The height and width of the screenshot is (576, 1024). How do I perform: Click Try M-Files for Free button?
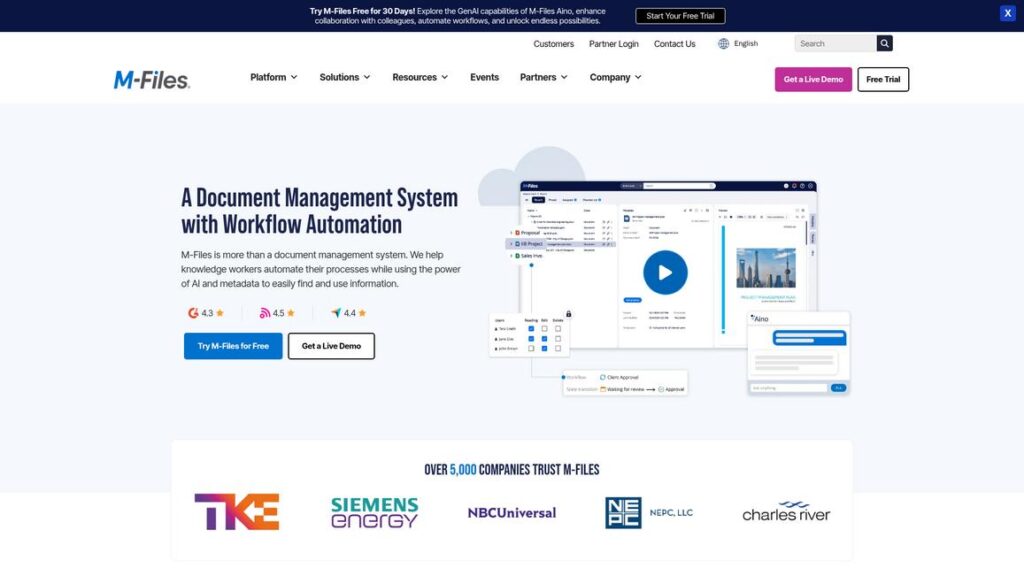click(233, 346)
